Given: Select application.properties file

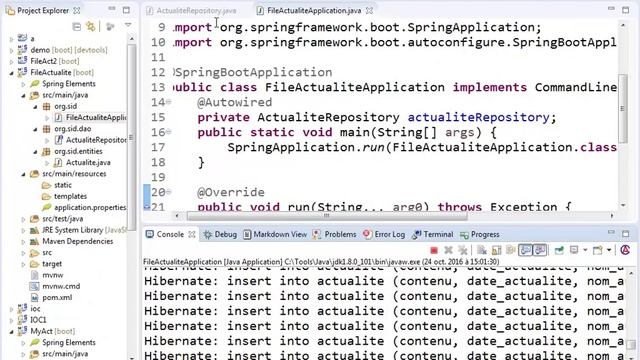Looking at the screenshot, I should click(84, 207).
